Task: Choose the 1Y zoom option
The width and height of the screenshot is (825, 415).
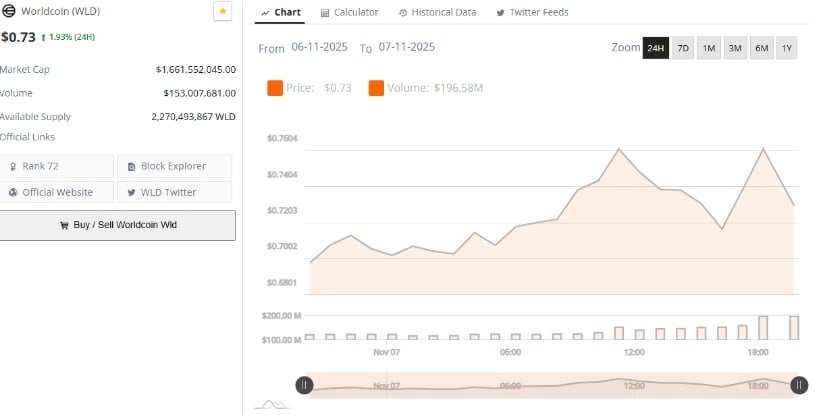Action: (x=786, y=48)
